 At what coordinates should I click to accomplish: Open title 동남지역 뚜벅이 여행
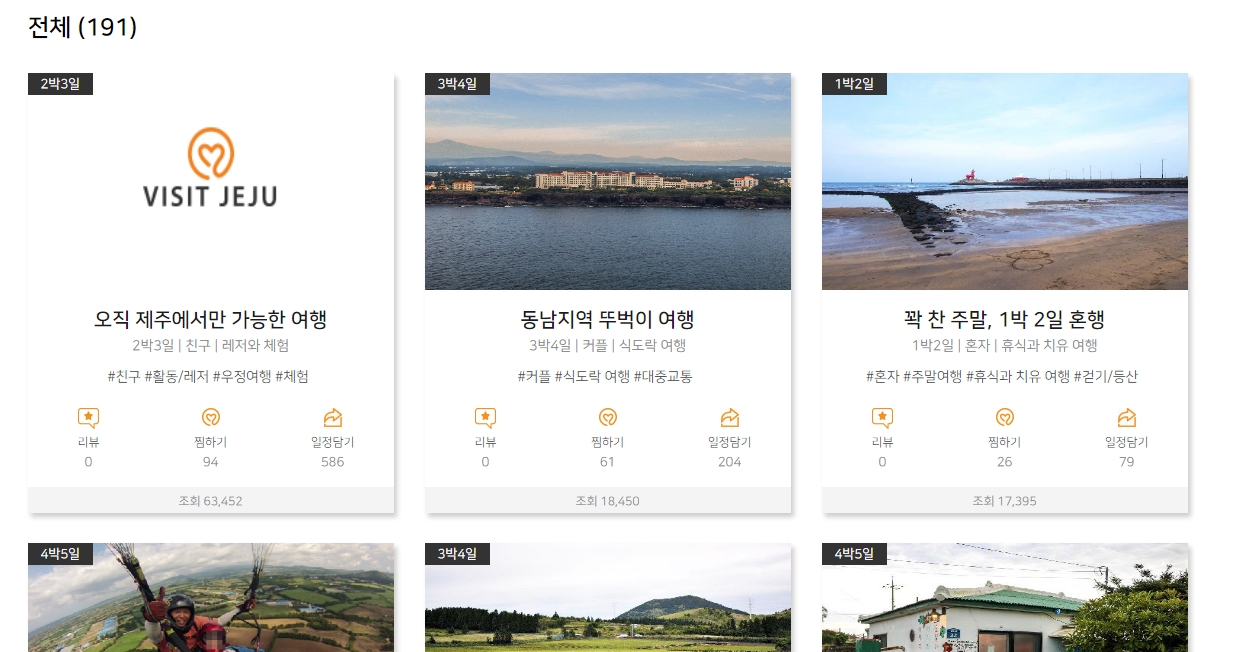point(608,320)
